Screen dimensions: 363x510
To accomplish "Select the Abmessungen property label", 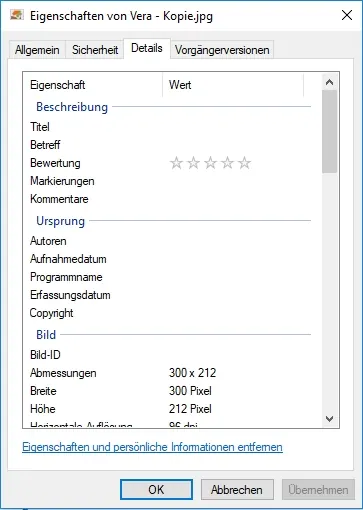I will 63,373.
